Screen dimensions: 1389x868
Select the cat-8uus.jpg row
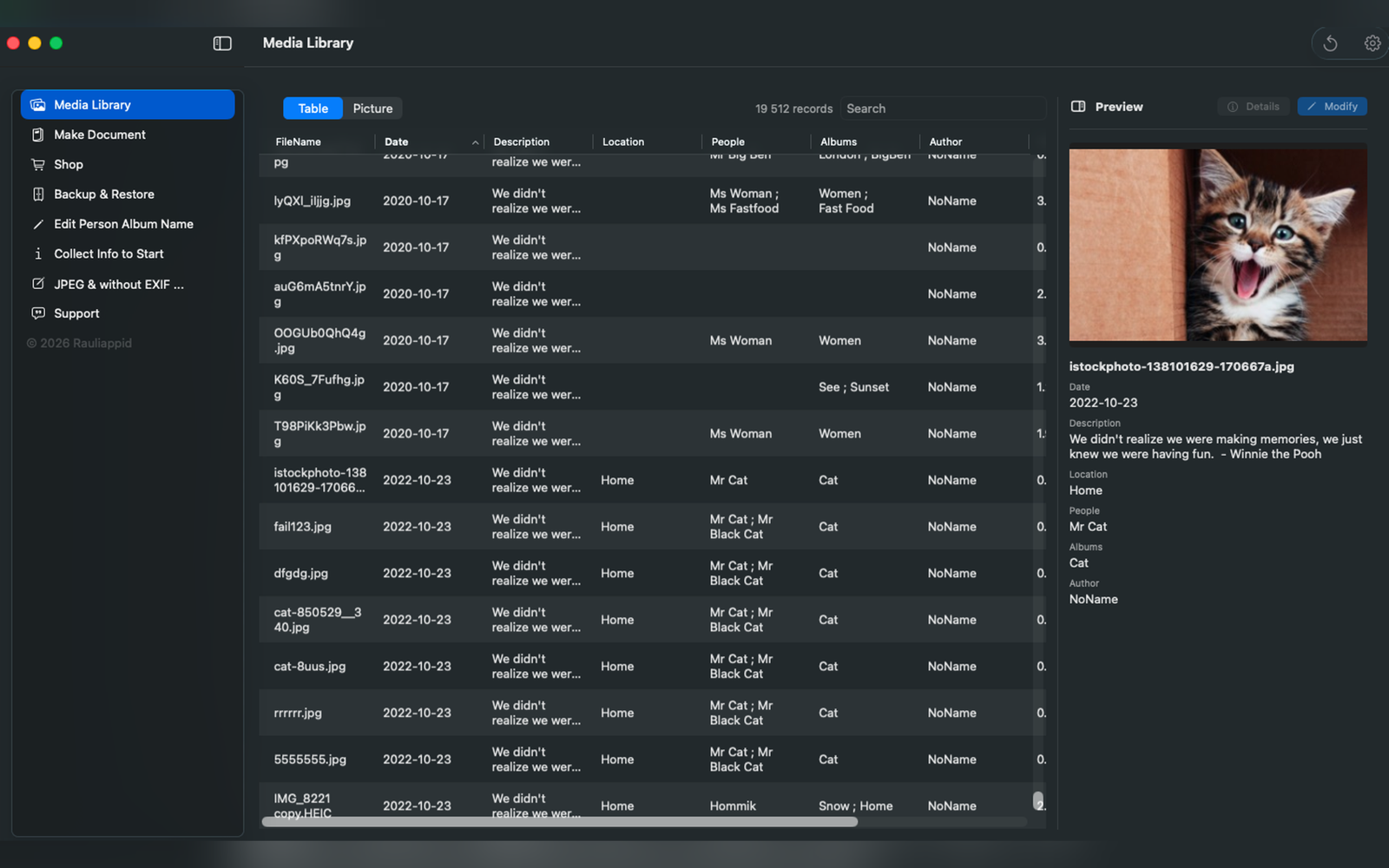pos(653,667)
